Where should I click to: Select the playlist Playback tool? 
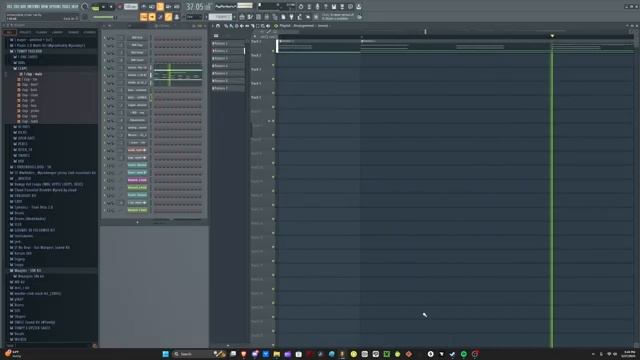pyautogui.click(x=268, y=26)
